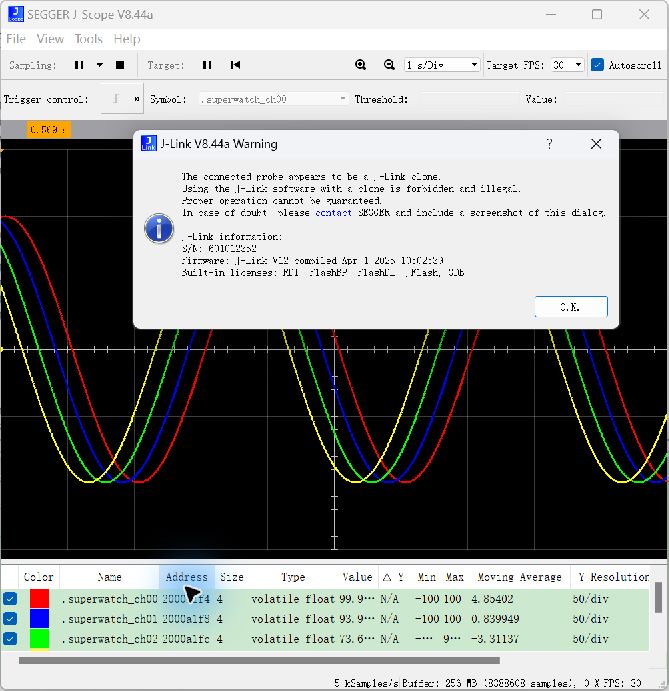Toggle visibility checkbox for superwatch_ch00

[x=10, y=598]
